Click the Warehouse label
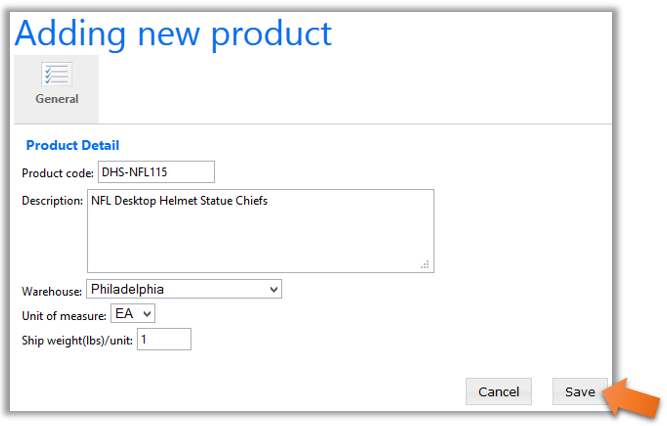 coord(51,291)
